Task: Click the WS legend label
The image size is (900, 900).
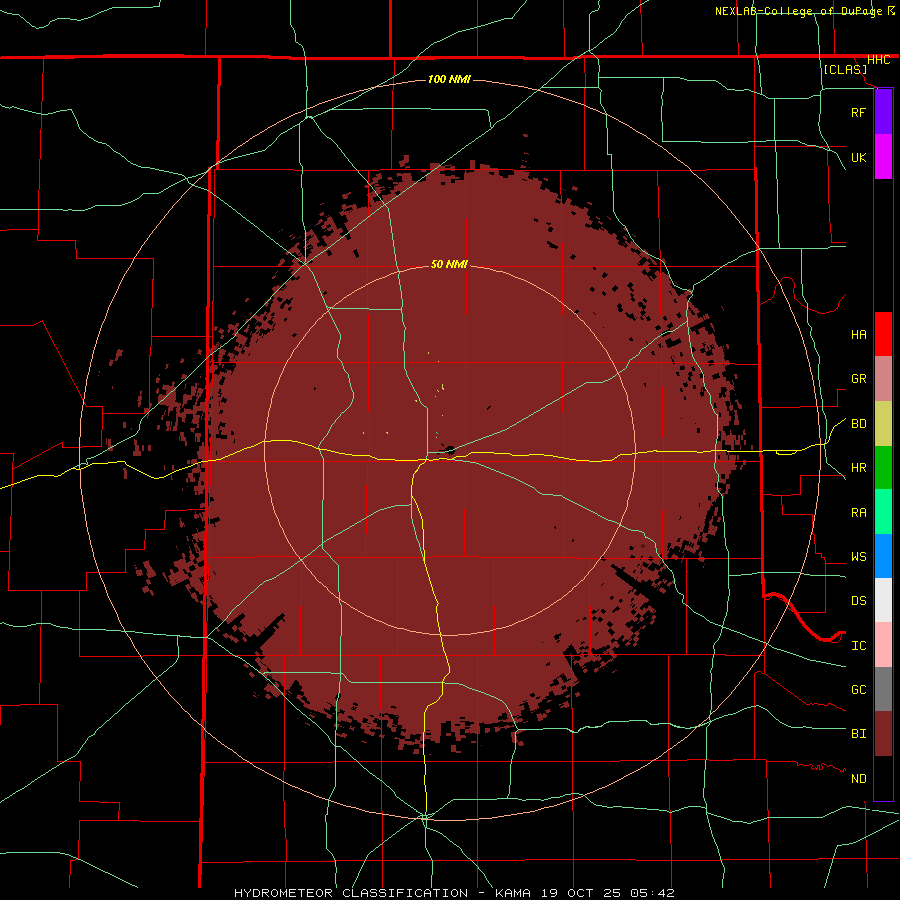Action: pos(858,557)
